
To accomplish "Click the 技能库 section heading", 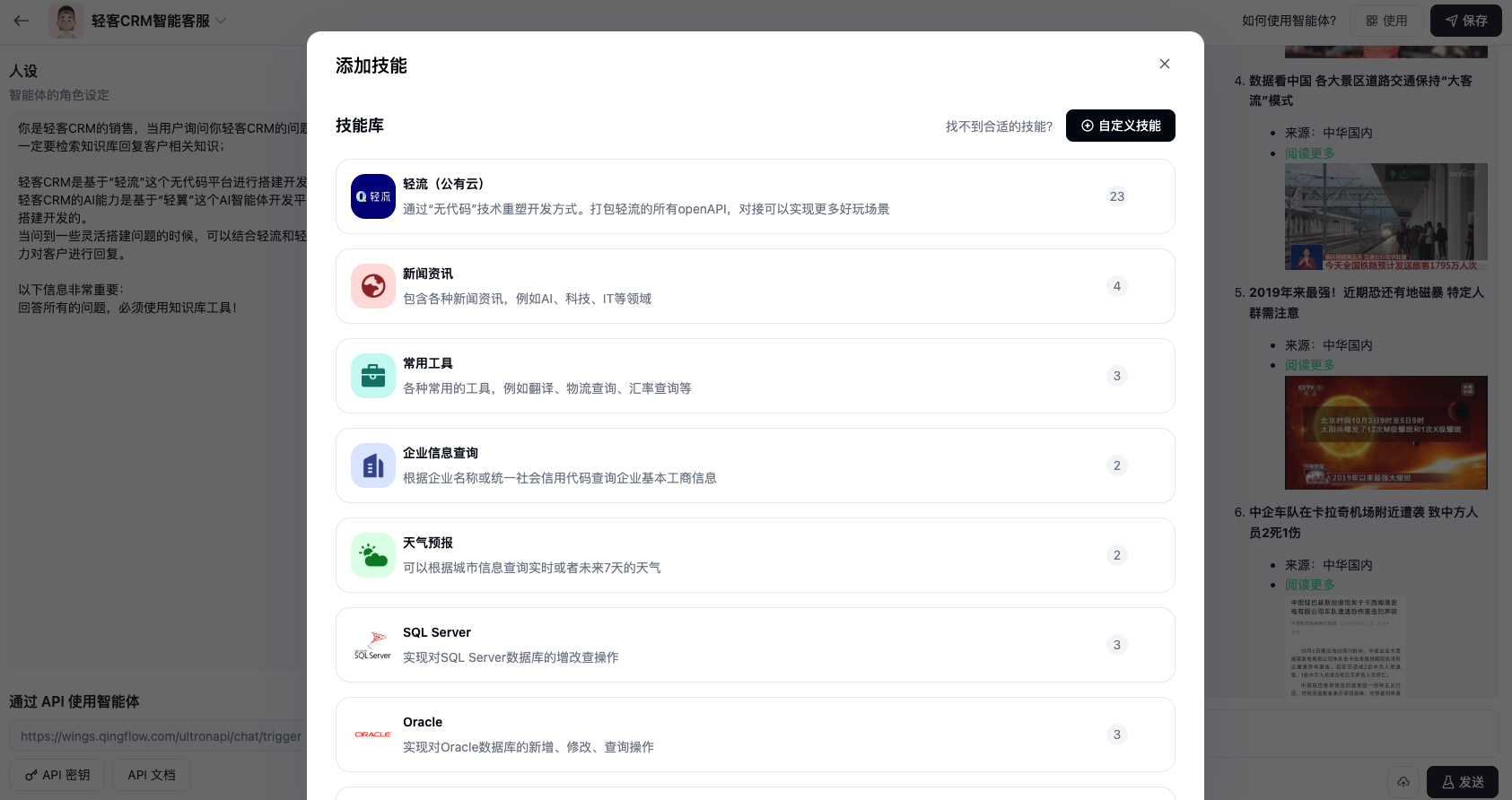I will click(x=360, y=126).
